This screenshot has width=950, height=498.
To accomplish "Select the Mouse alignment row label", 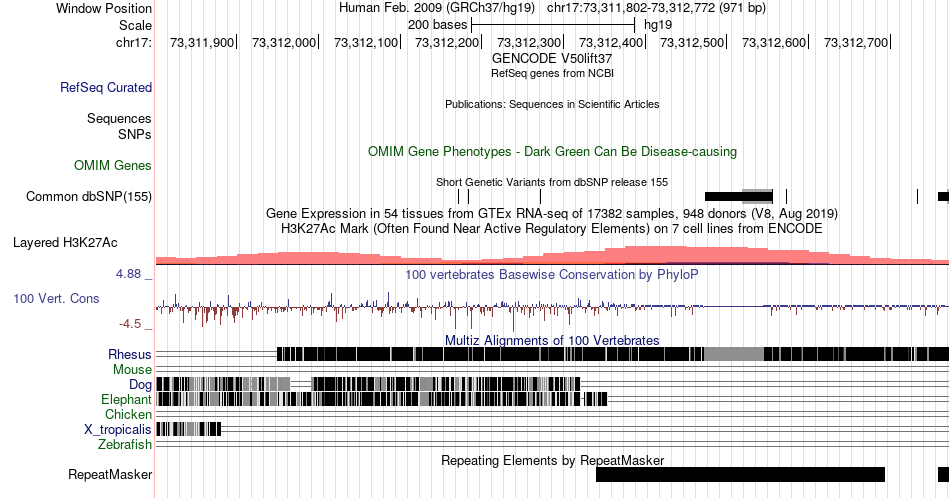I will (x=132, y=370).
